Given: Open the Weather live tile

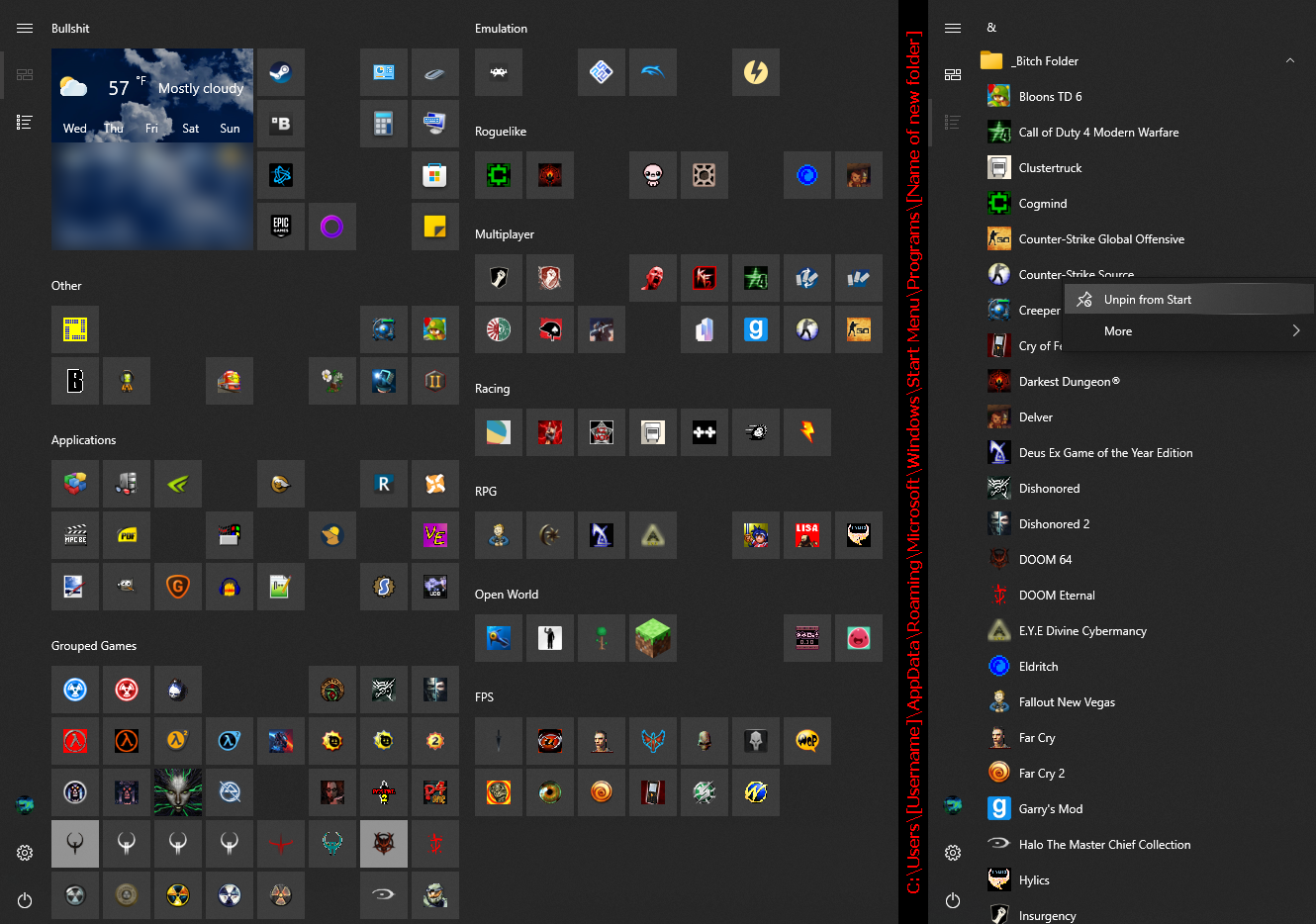Looking at the screenshot, I should pyautogui.click(x=152, y=149).
